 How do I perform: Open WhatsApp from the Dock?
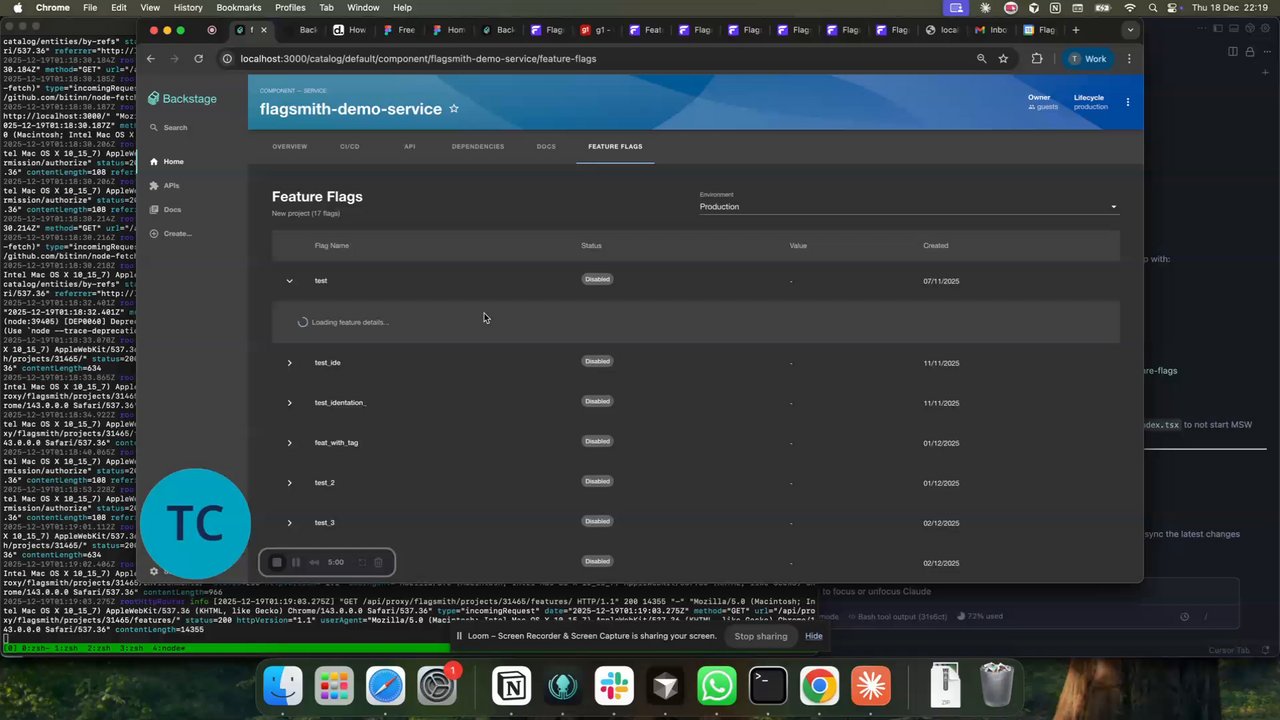[x=716, y=686]
